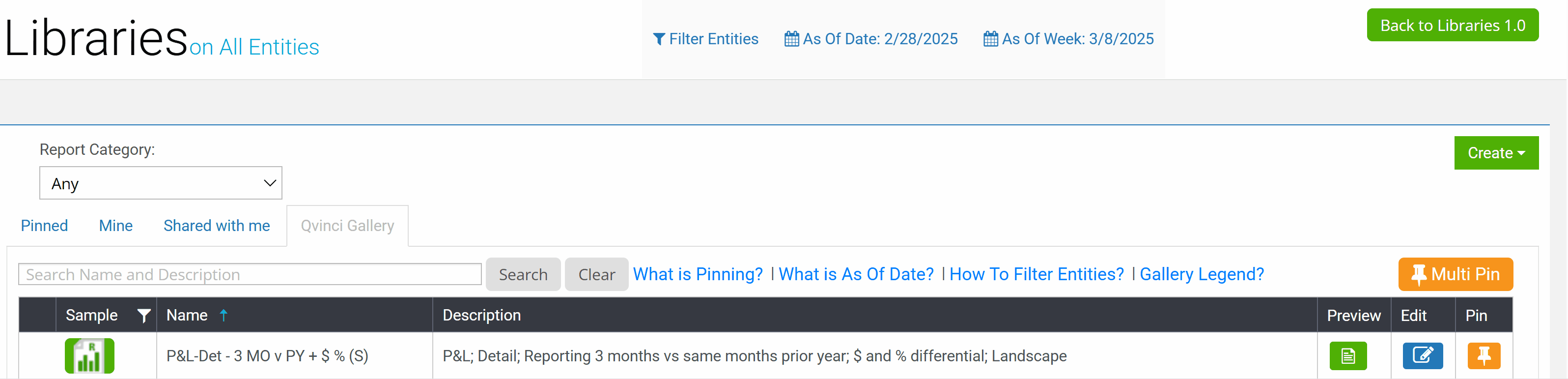Select the Qvinci Gallery tab
The width and height of the screenshot is (1568, 379).
347,226
